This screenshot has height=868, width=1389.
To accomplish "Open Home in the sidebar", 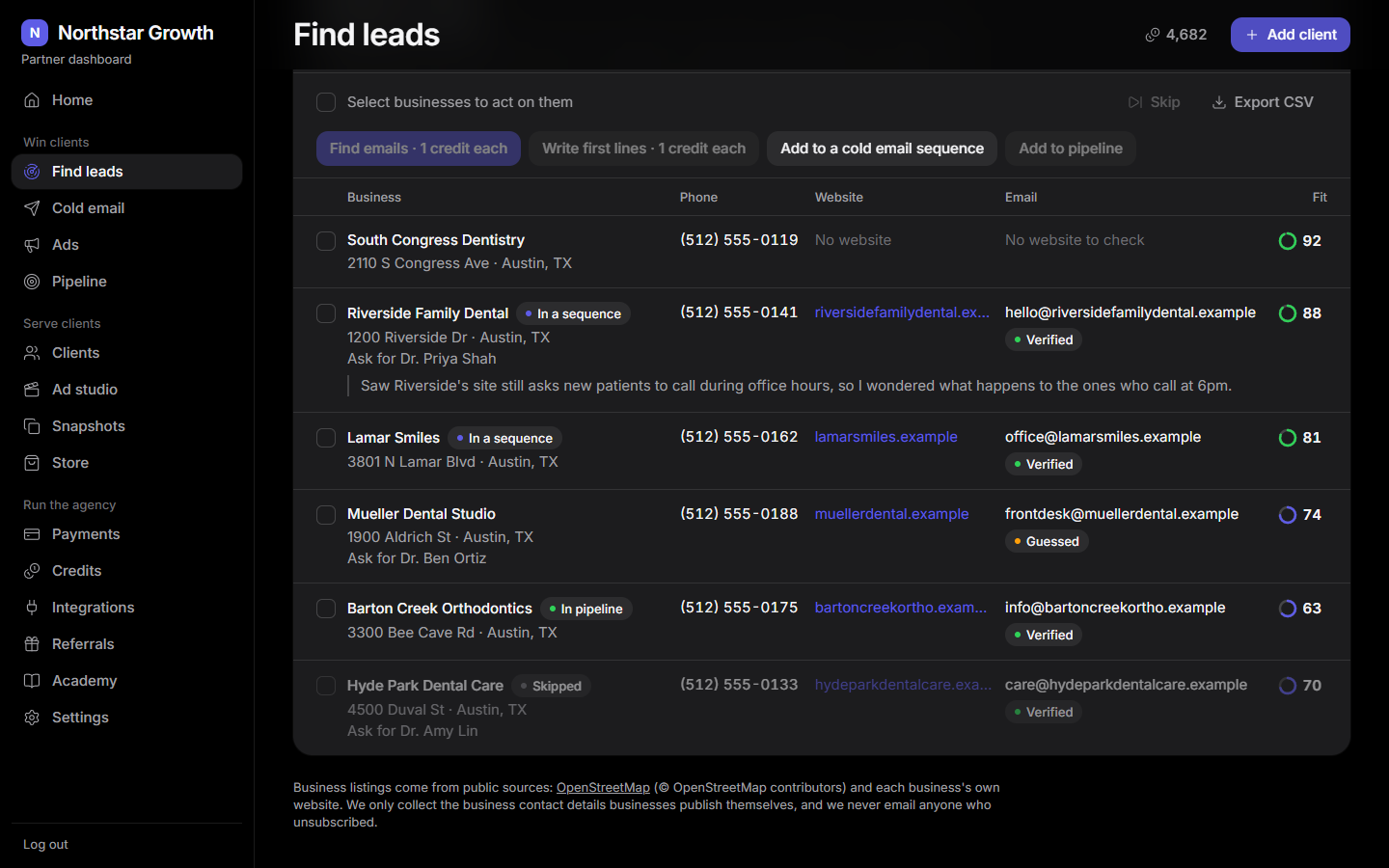I will [x=126, y=100].
